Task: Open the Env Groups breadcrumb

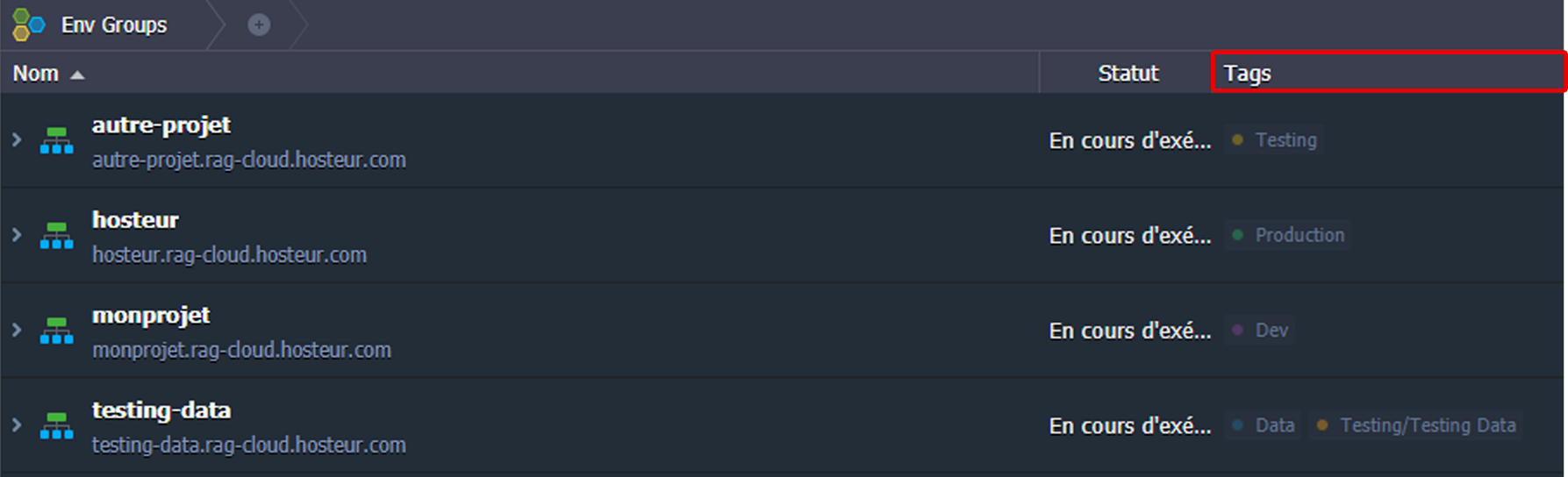Action: tap(114, 25)
